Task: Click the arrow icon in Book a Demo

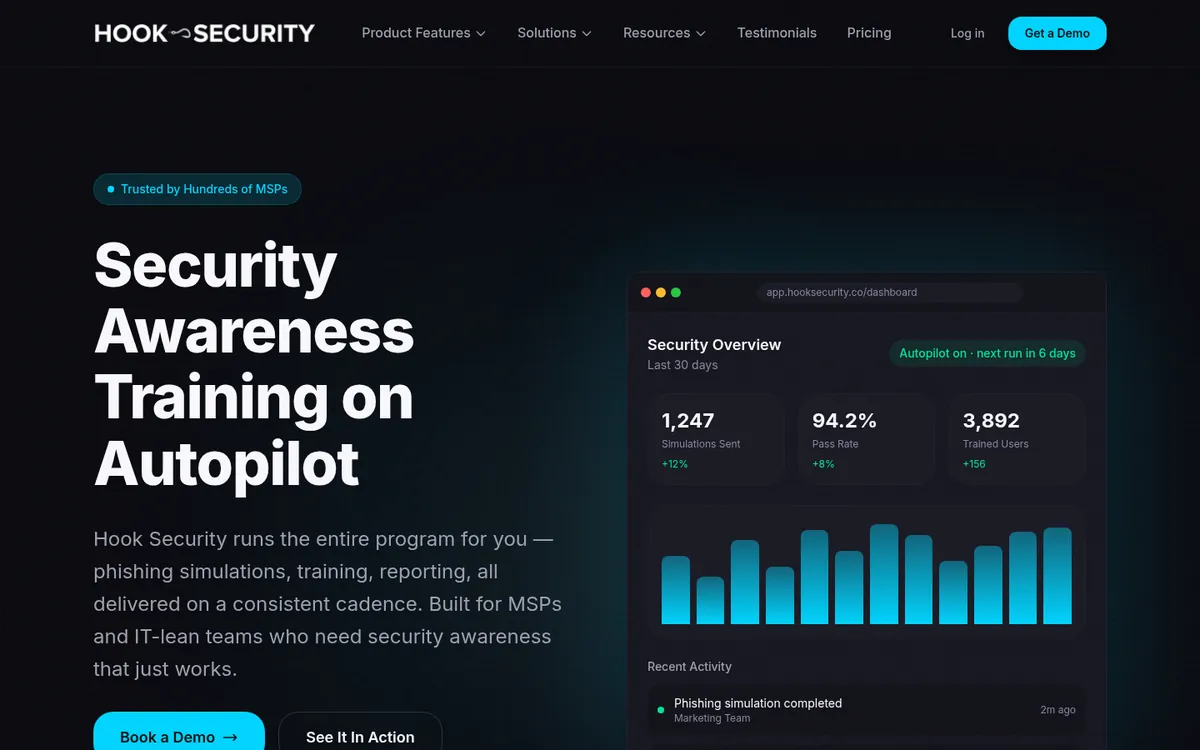Action: (x=230, y=738)
